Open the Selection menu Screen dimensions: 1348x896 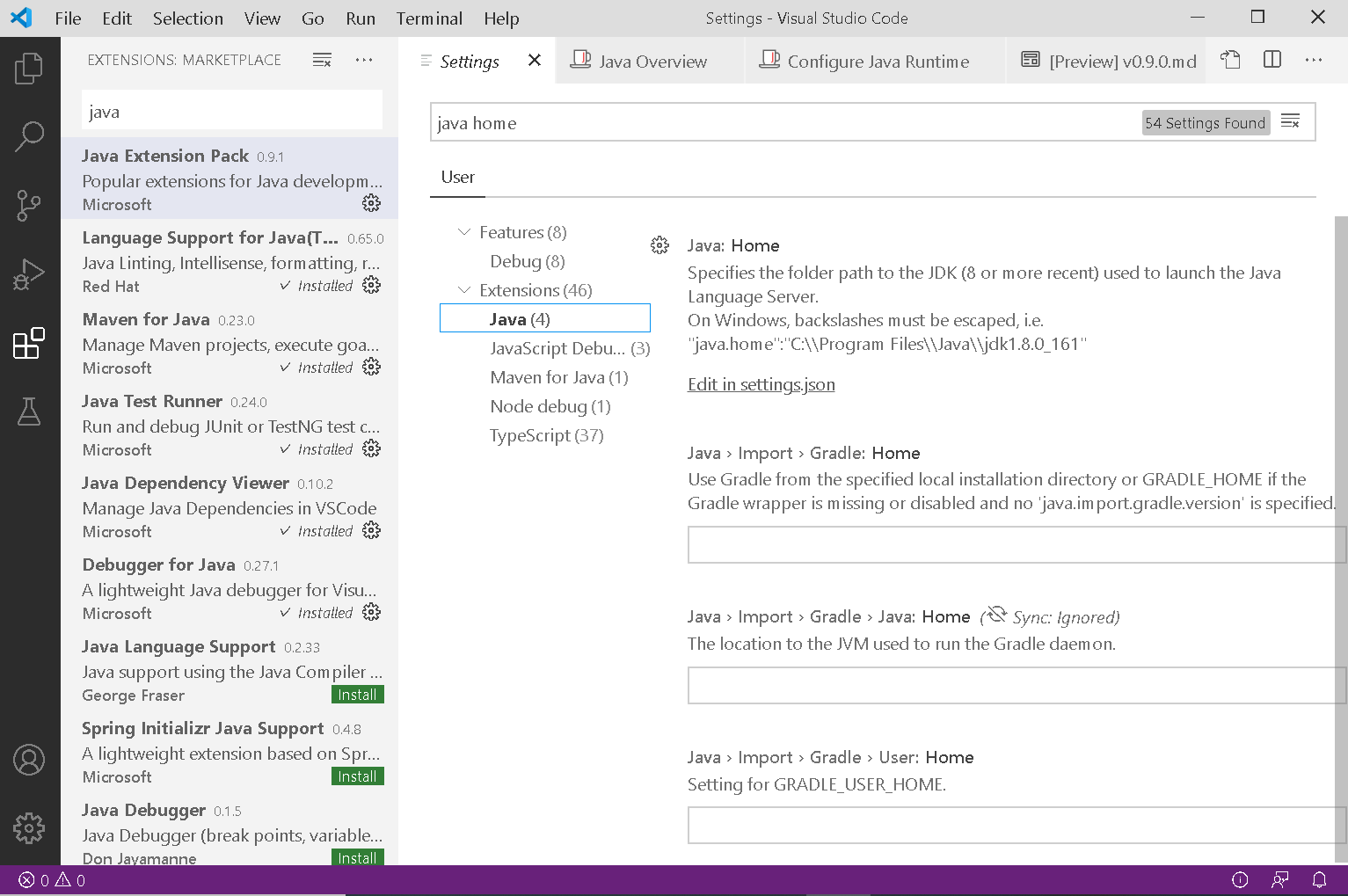[188, 18]
